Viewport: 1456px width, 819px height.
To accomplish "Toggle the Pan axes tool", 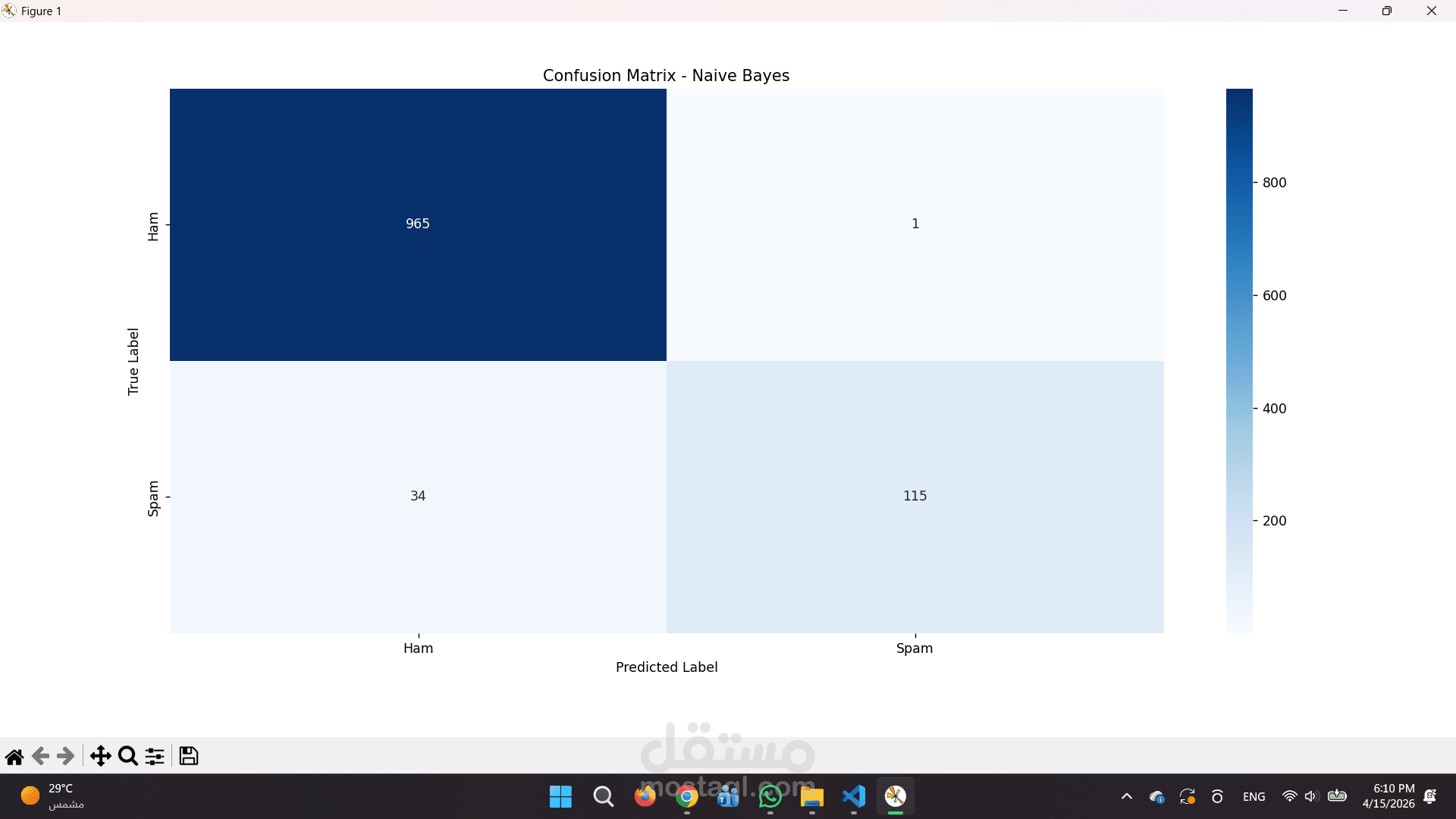I will pos(100,756).
